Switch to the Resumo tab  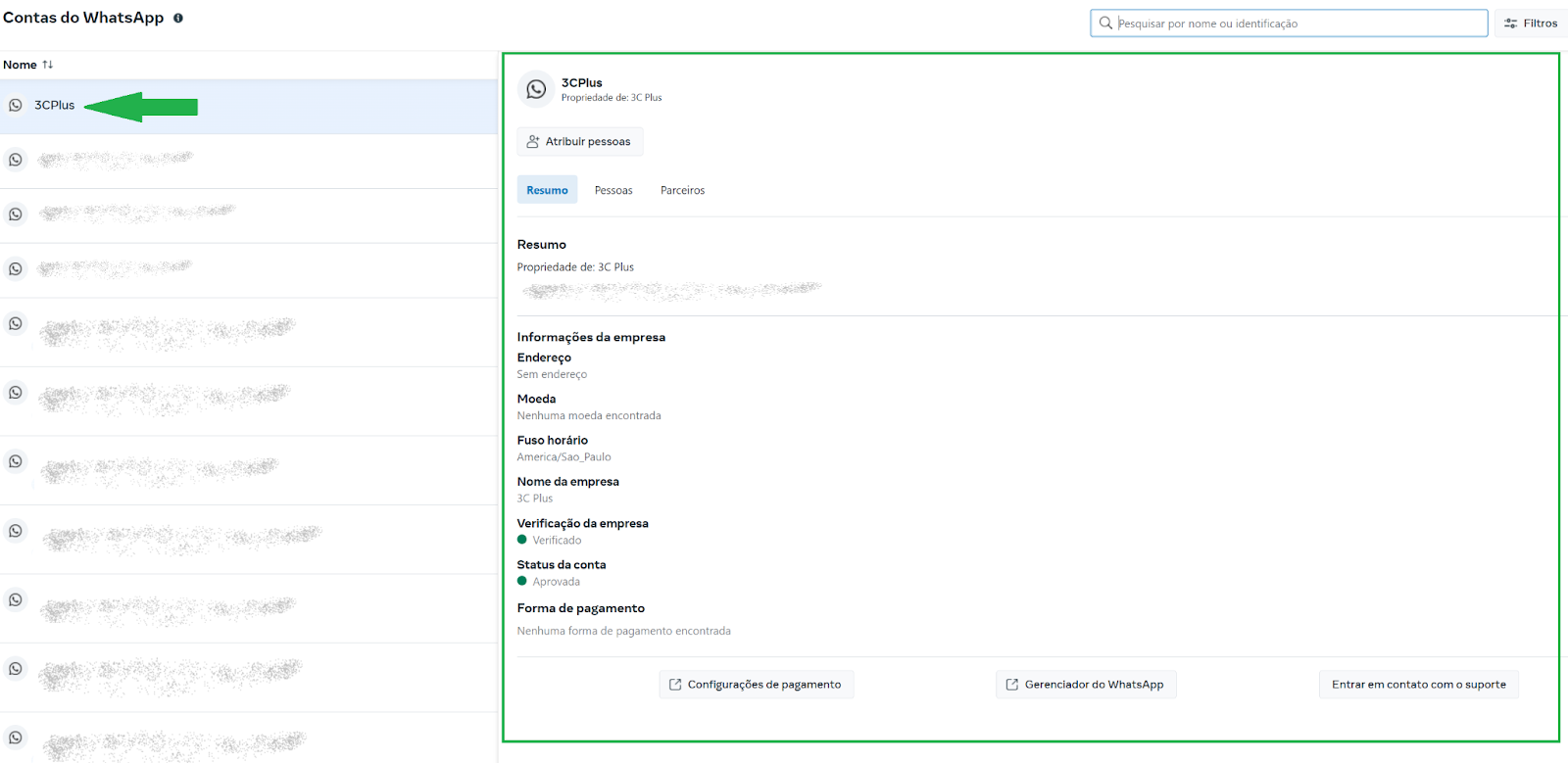coord(547,190)
